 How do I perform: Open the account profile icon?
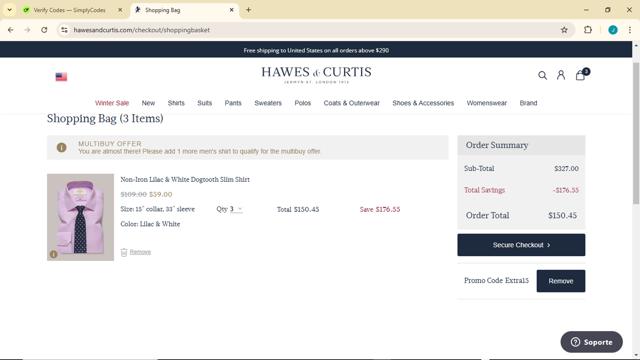click(561, 75)
